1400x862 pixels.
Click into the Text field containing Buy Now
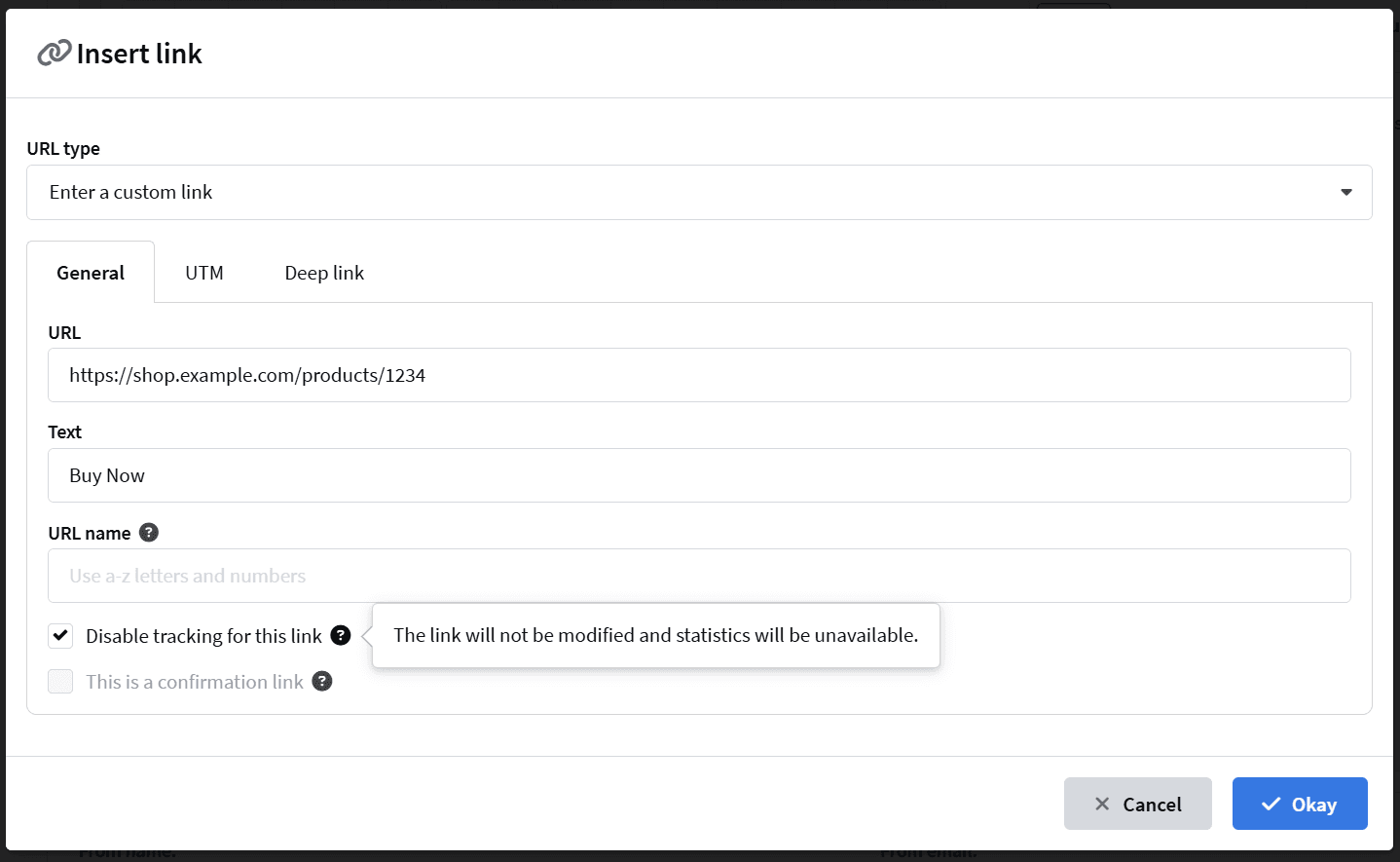699,475
